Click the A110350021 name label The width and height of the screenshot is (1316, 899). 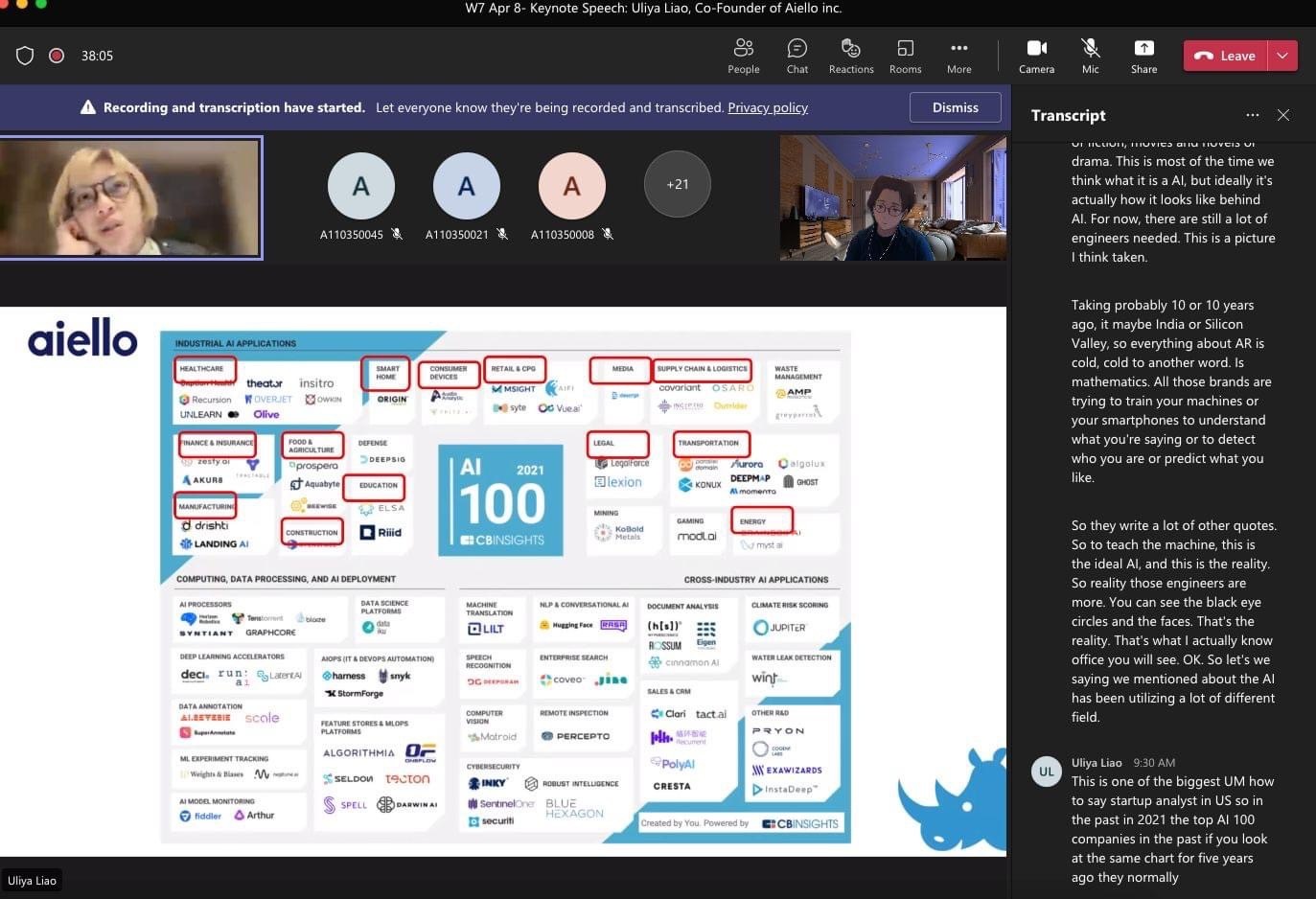point(457,234)
